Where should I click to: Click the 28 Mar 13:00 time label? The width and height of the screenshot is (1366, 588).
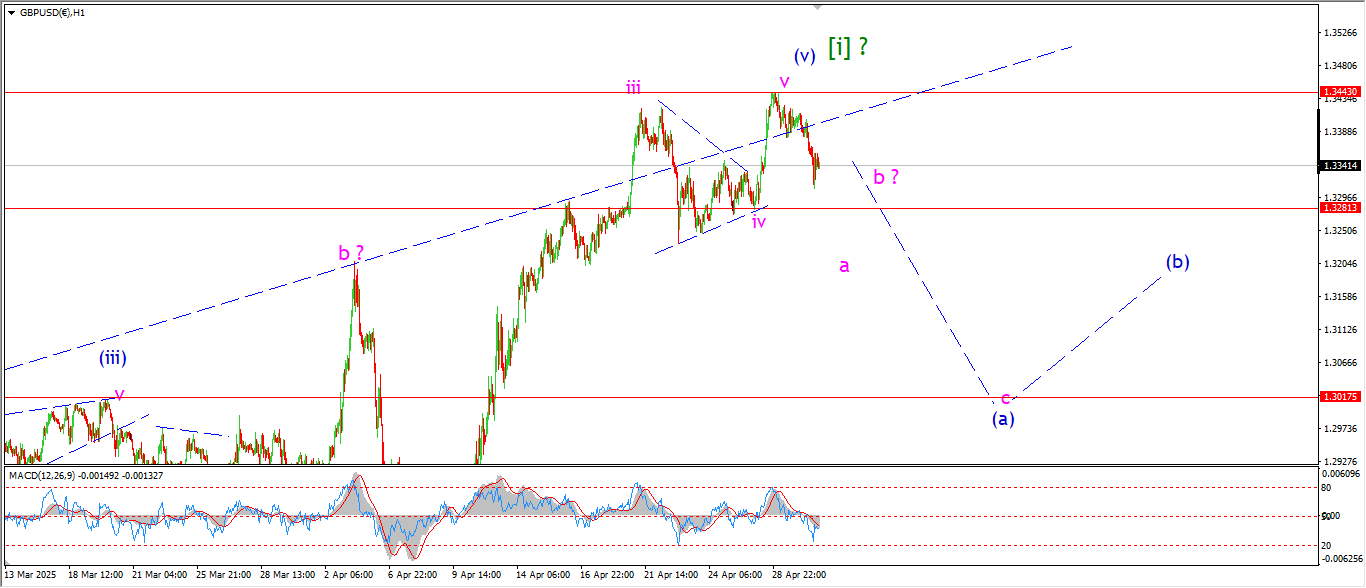288,576
